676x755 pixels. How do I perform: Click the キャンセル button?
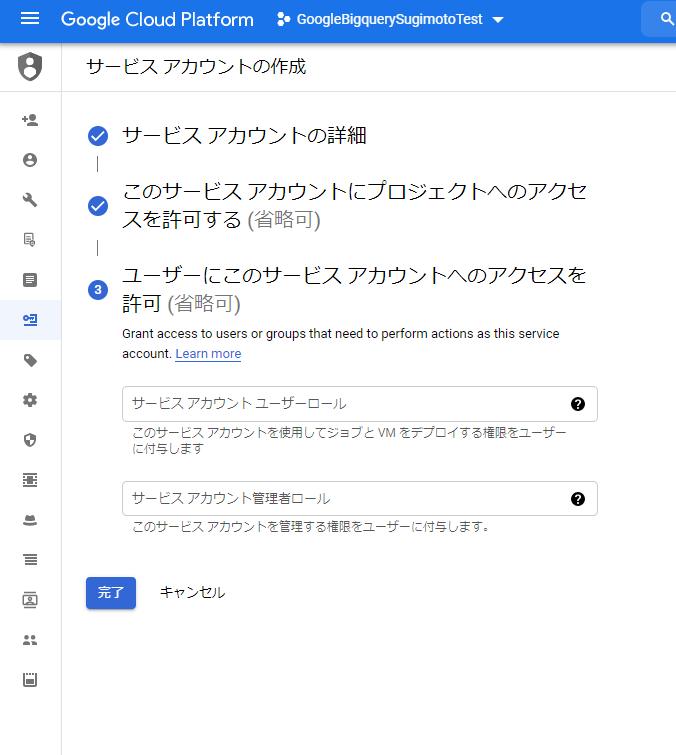(192, 593)
